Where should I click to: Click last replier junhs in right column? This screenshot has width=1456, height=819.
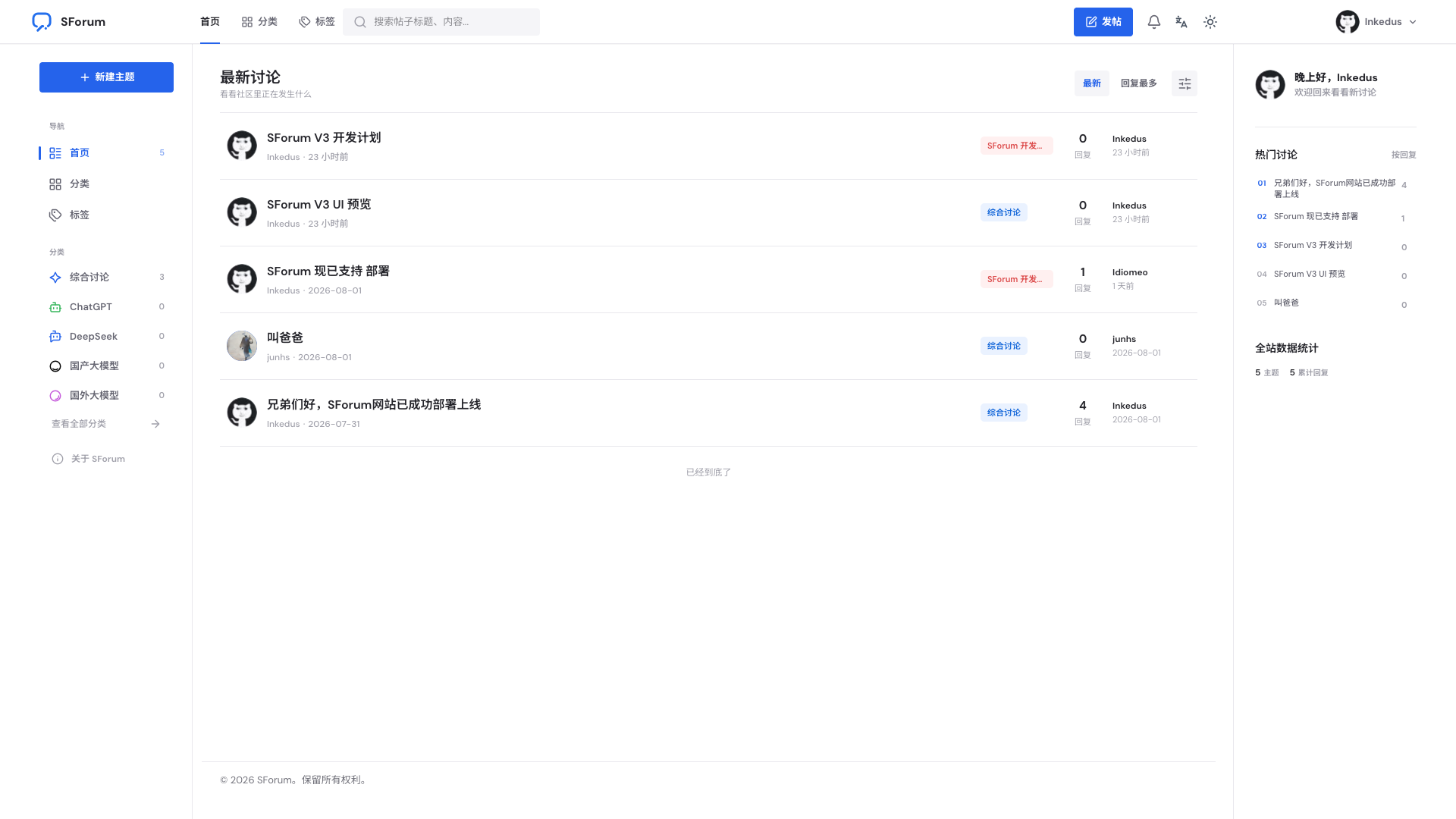coord(1124,339)
